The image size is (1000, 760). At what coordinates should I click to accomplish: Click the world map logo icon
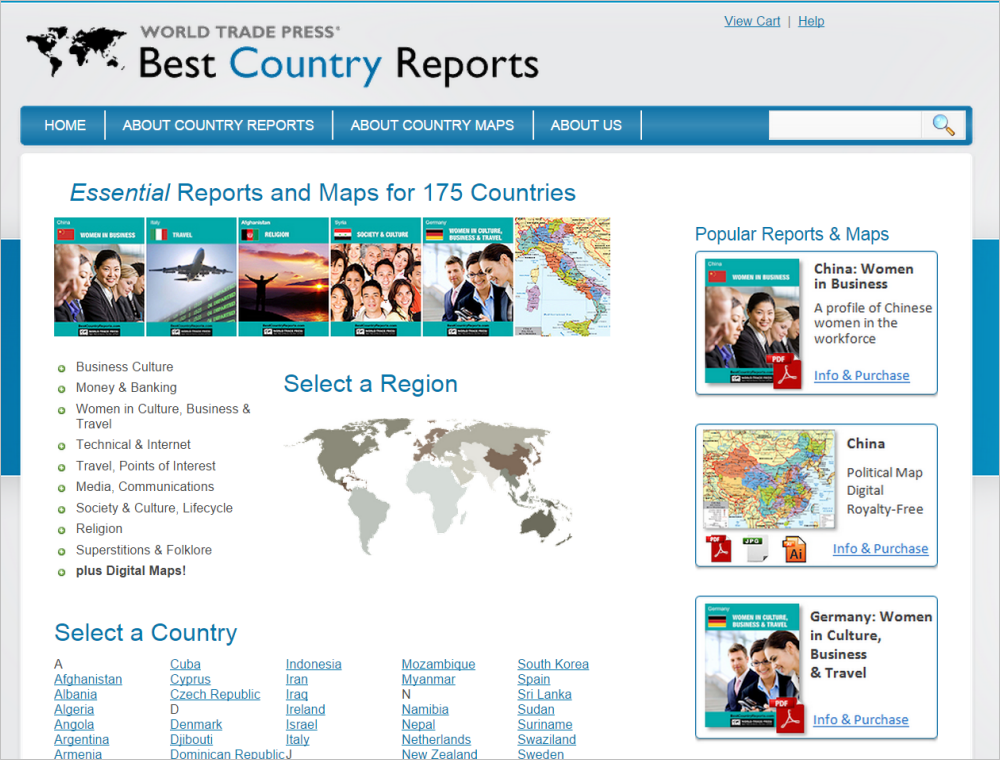(x=75, y=51)
